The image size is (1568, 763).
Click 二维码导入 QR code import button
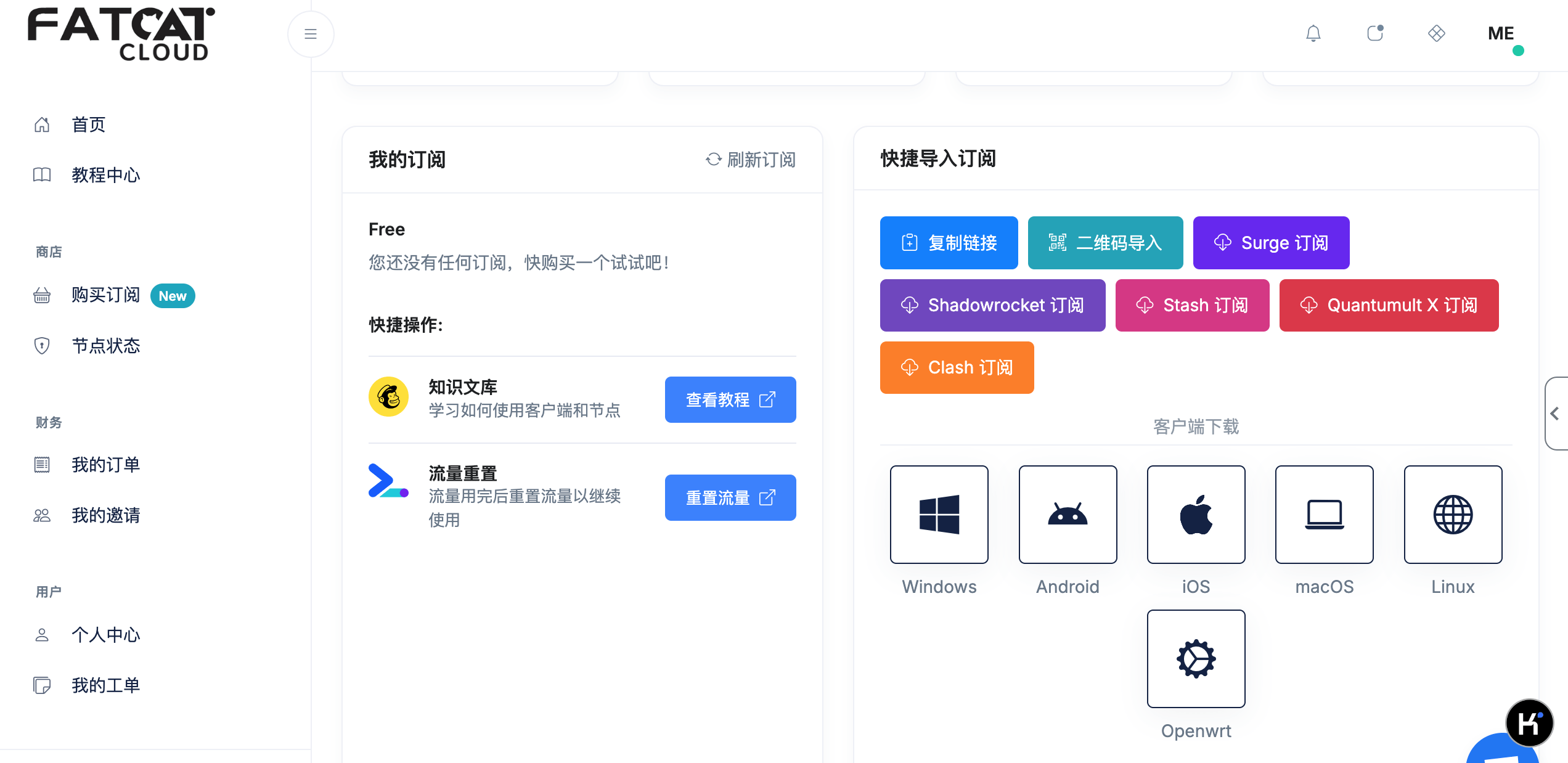tap(1106, 243)
